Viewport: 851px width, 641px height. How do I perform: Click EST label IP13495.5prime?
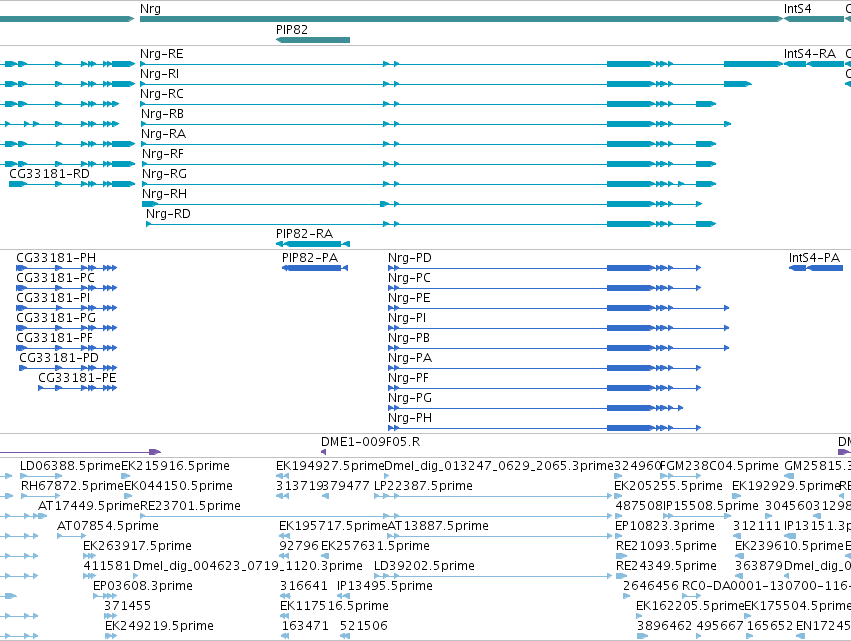click(x=385, y=586)
